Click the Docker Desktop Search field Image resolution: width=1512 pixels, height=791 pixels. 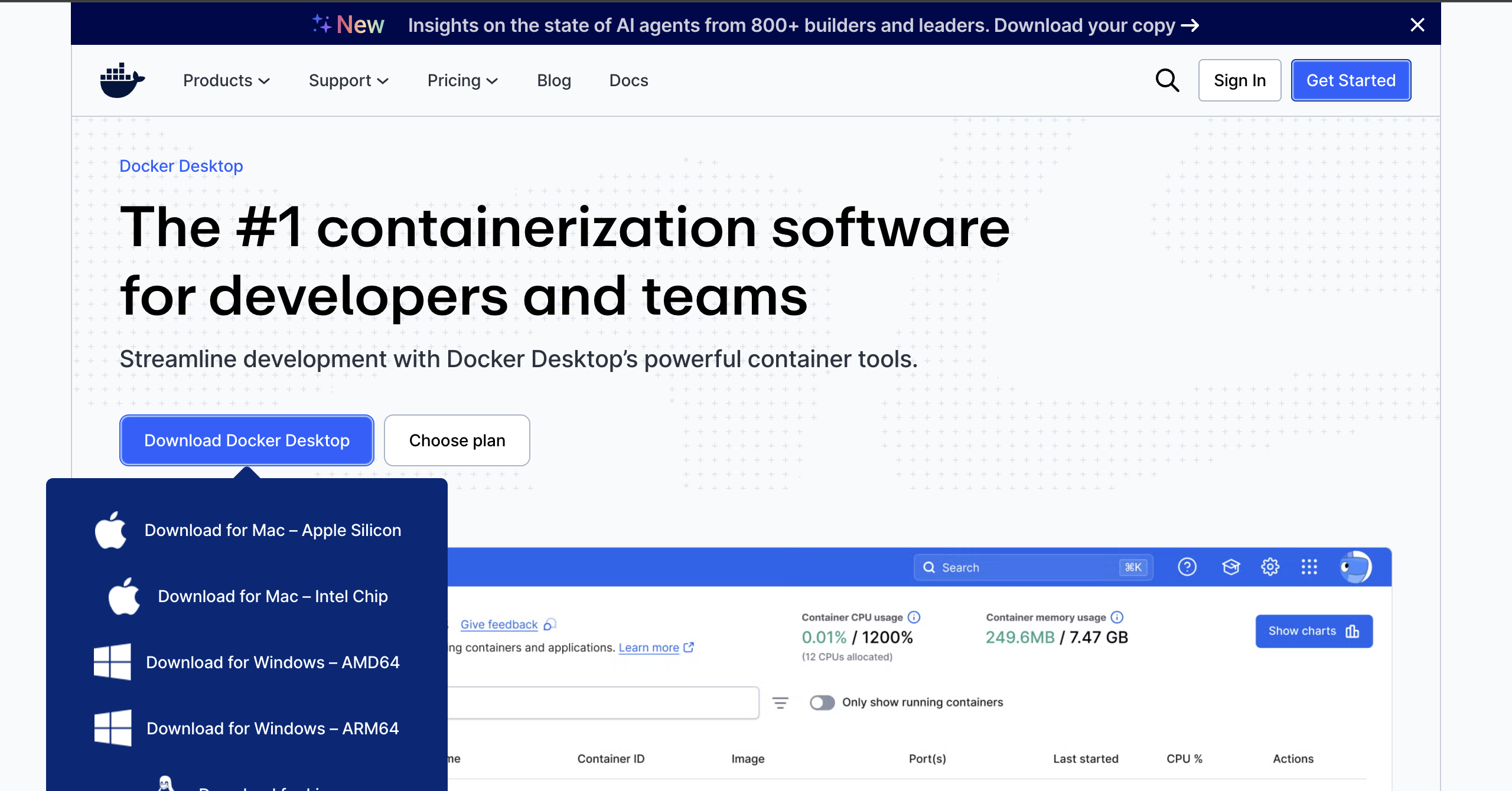point(1034,567)
